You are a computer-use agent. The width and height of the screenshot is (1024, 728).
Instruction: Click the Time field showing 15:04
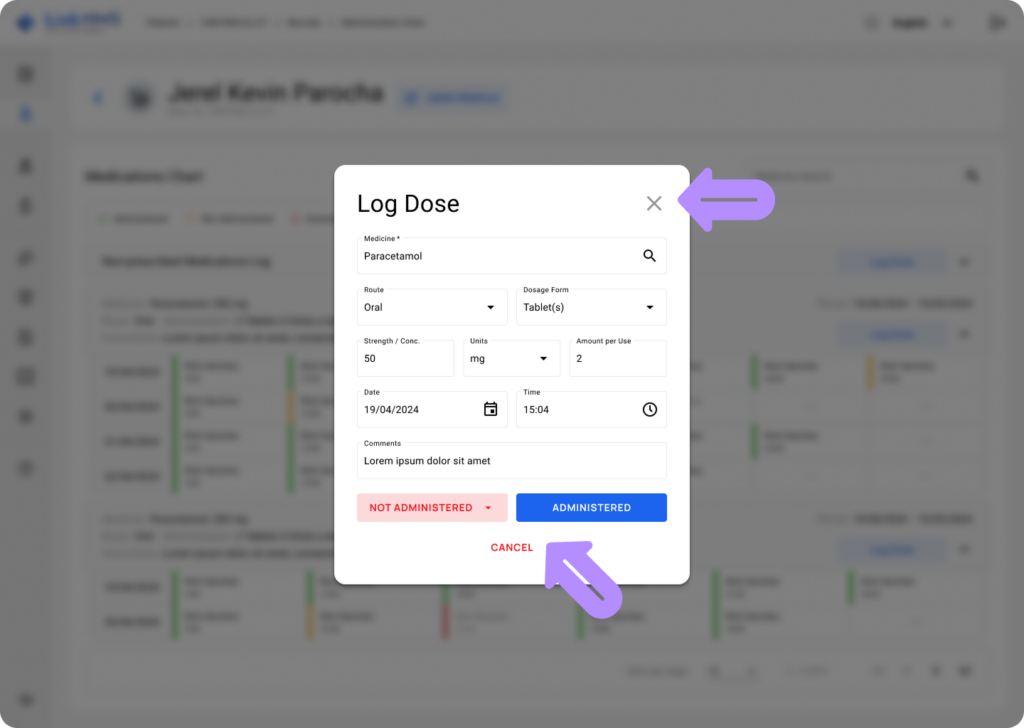(575, 409)
